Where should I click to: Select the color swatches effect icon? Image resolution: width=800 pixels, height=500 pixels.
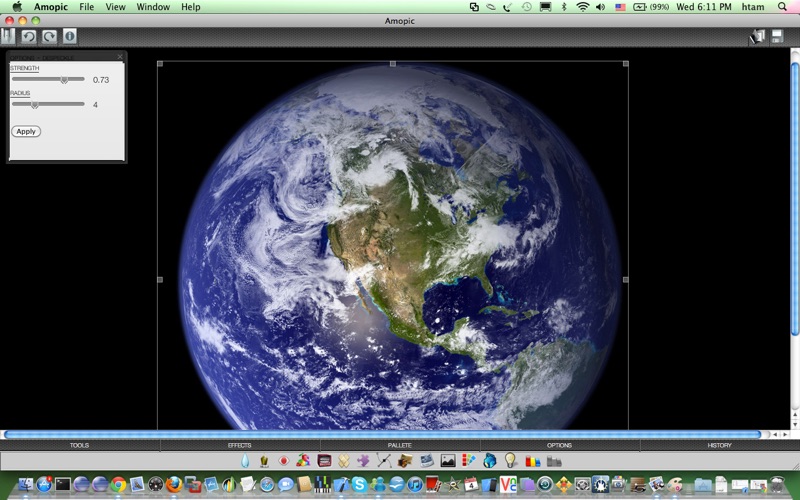pyautogui.click(x=468, y=461)
